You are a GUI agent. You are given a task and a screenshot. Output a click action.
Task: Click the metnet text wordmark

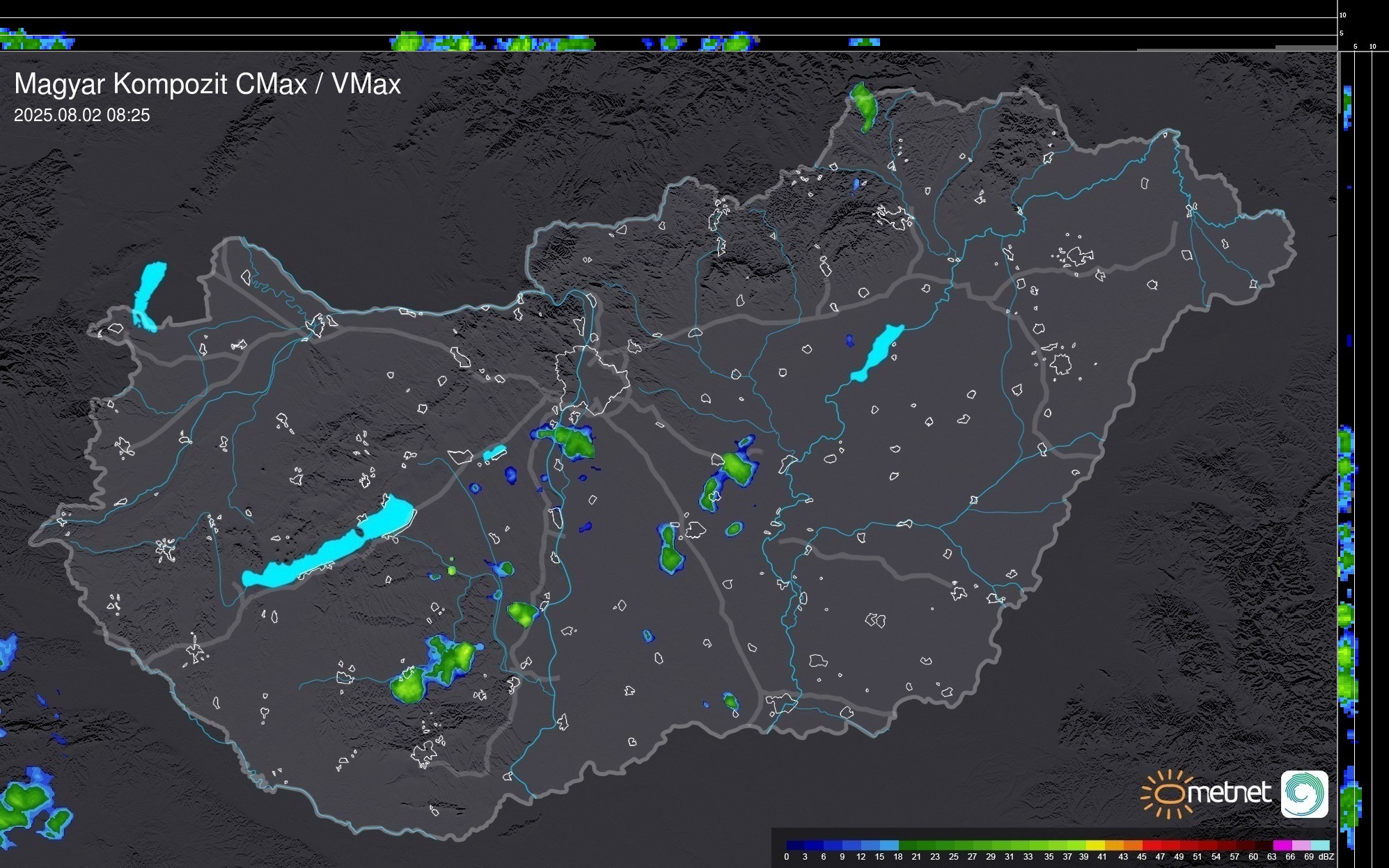tap(1229, 793)
